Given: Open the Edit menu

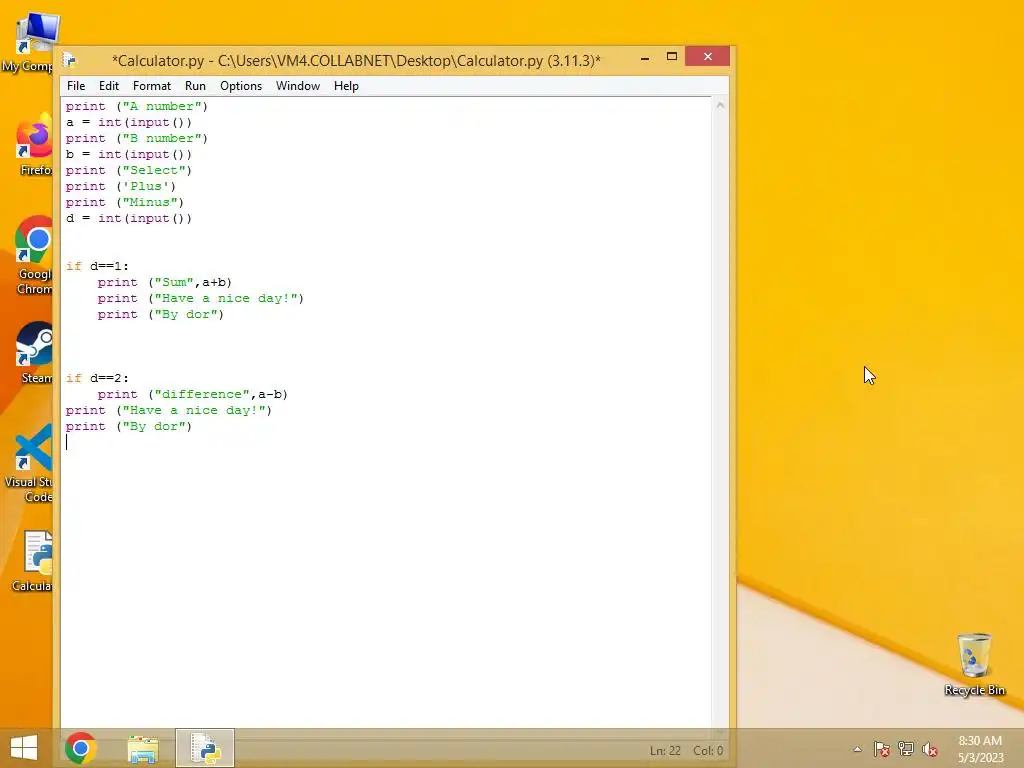Looking at the screenshot, I should click(x=108, y=86).
